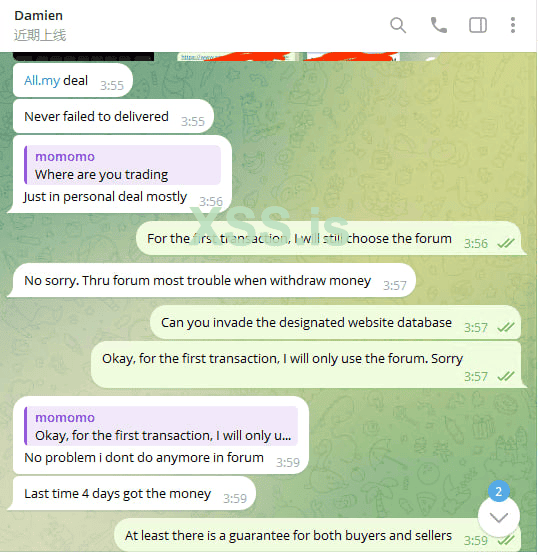Open the 'All.my' link in message
This screenshot has width=538, height=555.
point(42,81)
